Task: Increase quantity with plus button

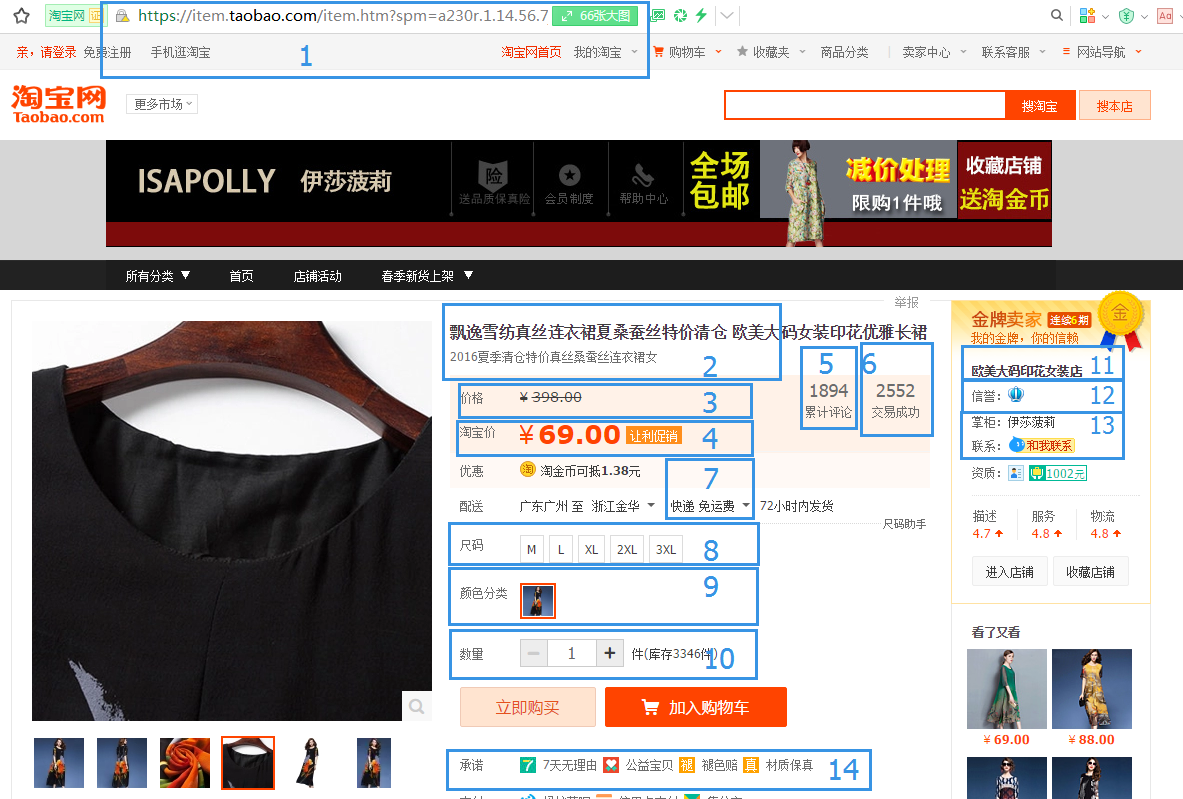Action: pyautogui.click(x=610, y=653)
